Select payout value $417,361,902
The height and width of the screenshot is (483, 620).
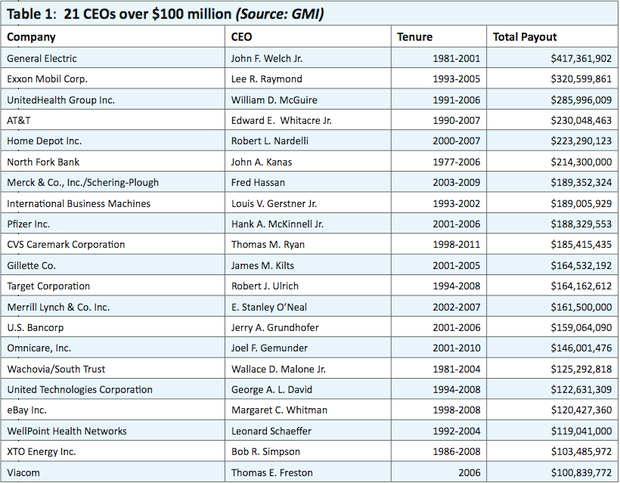581,58
